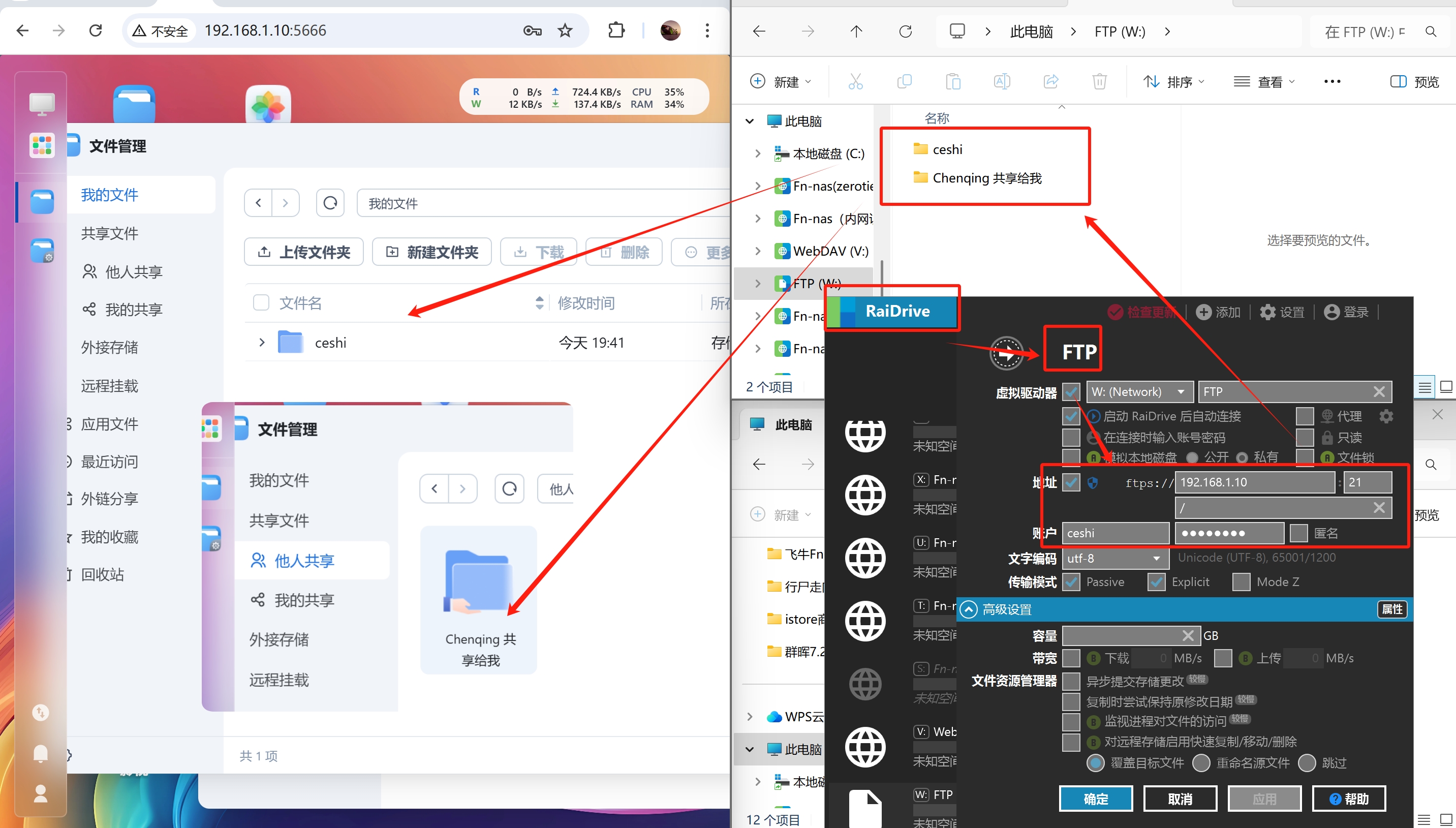Collapse the 高级设置 section
The image size is (1456, 828).
coord(969,609)
